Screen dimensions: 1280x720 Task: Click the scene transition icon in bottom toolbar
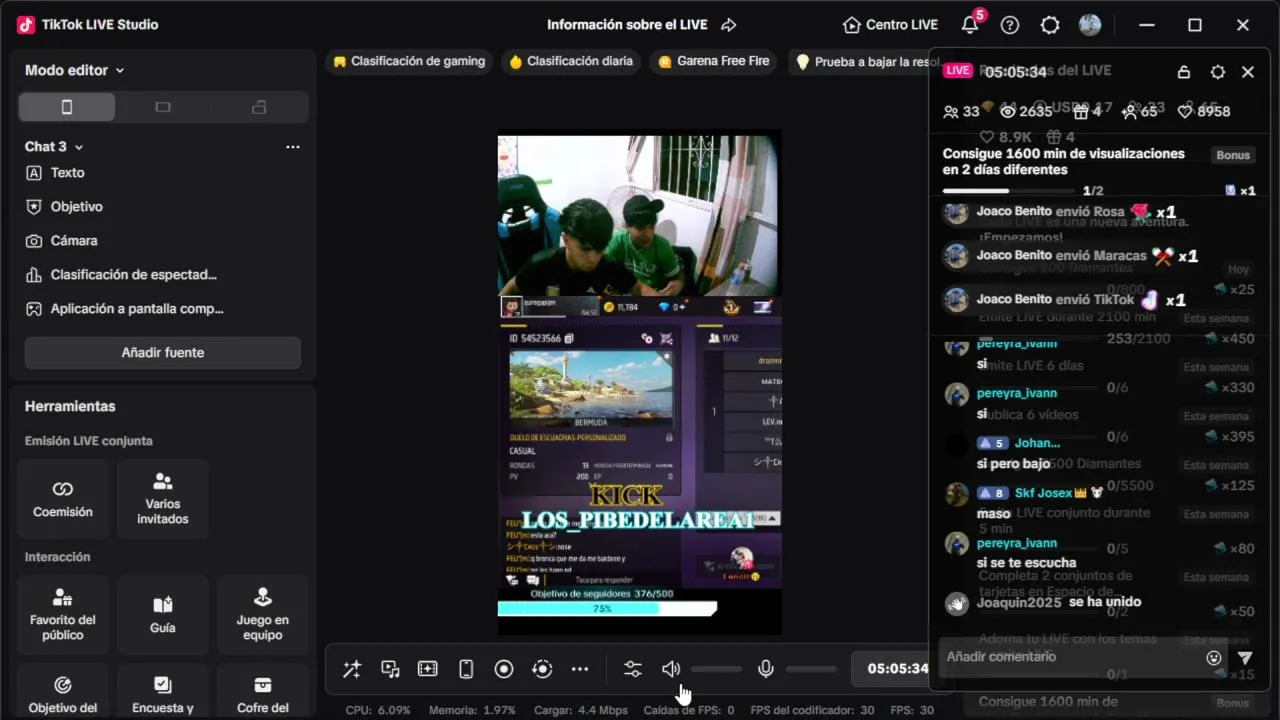tap(390, 669)
